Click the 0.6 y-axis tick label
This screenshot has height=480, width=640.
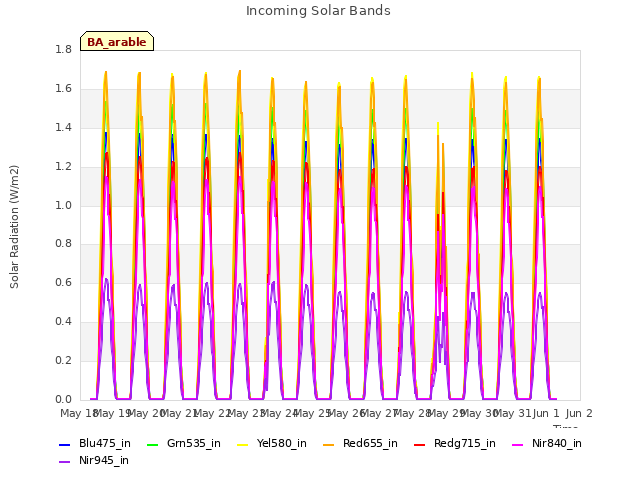pos(63,283)
